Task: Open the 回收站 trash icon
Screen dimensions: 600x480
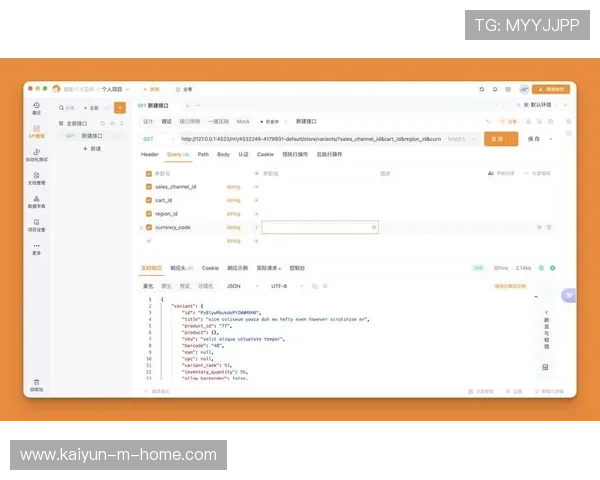Action: pos(37,384)
